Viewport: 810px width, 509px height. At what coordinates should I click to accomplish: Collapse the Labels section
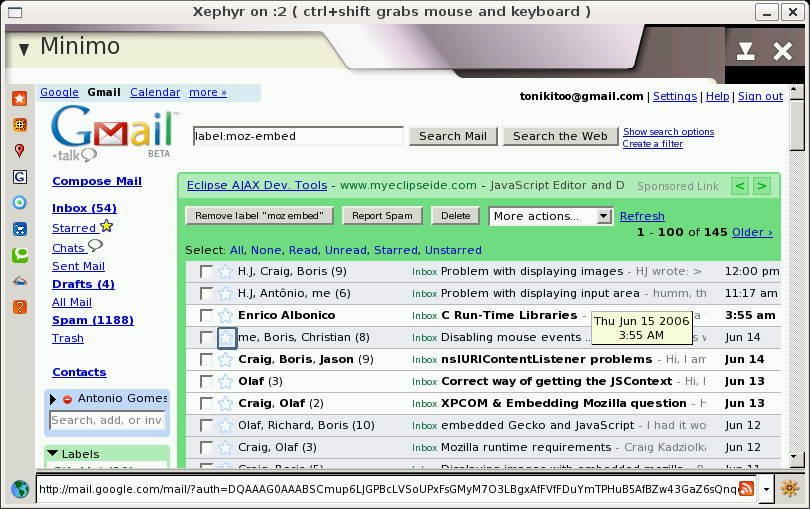[53, 453]
